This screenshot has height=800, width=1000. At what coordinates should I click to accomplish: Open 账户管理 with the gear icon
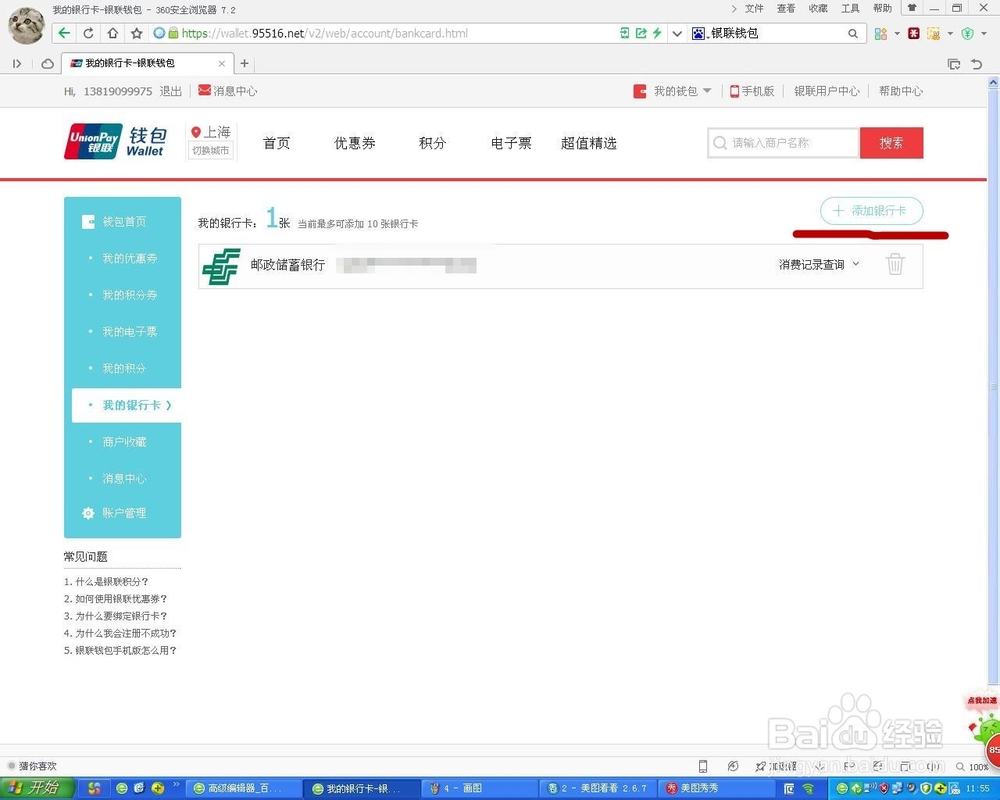tap(114, 513)
